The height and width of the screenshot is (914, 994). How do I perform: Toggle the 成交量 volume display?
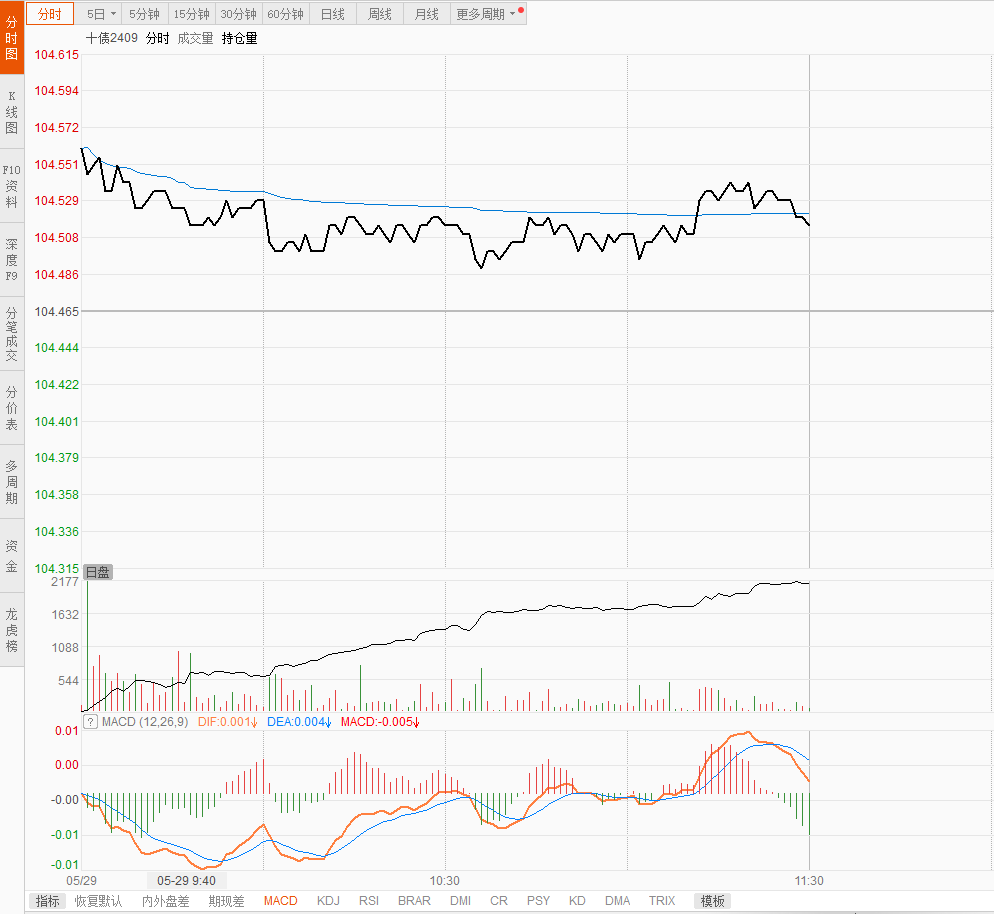point(195,38)
